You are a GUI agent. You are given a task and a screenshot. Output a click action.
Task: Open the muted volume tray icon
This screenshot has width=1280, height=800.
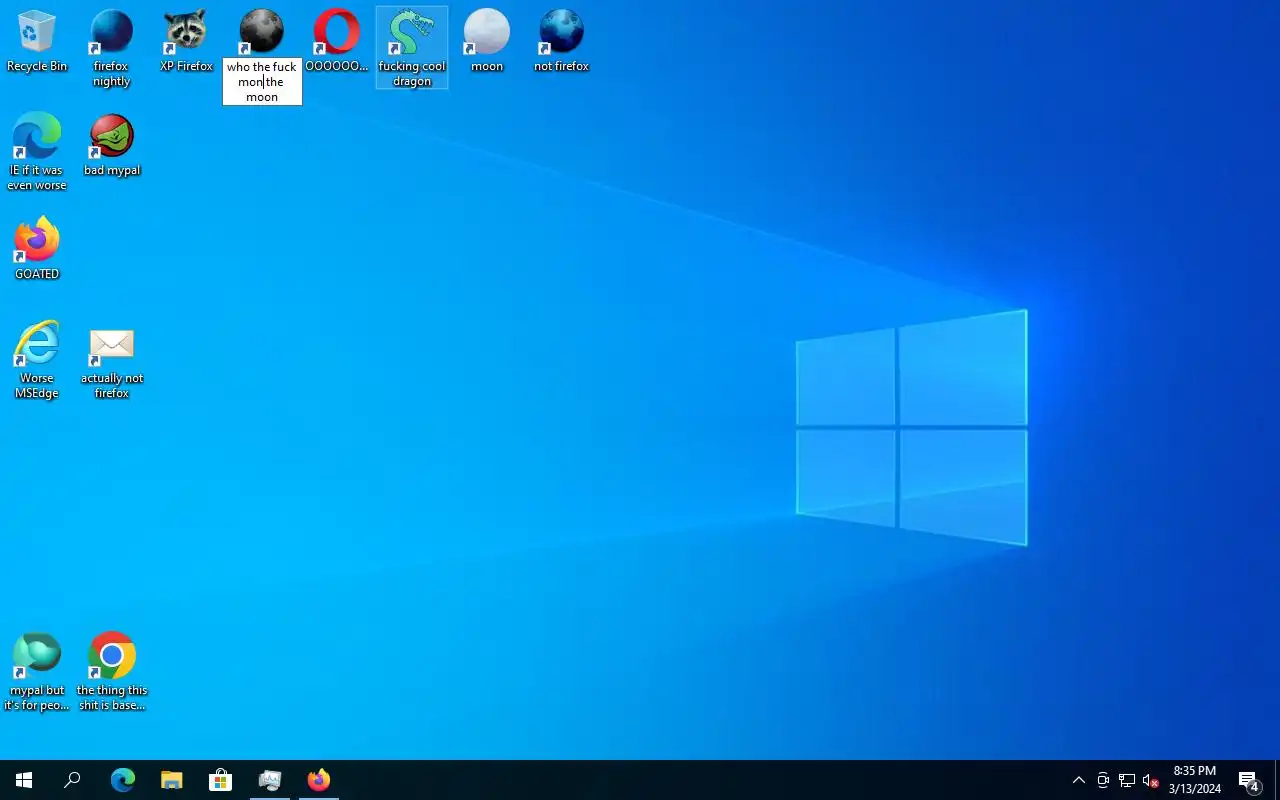[x=1151, y=780]
